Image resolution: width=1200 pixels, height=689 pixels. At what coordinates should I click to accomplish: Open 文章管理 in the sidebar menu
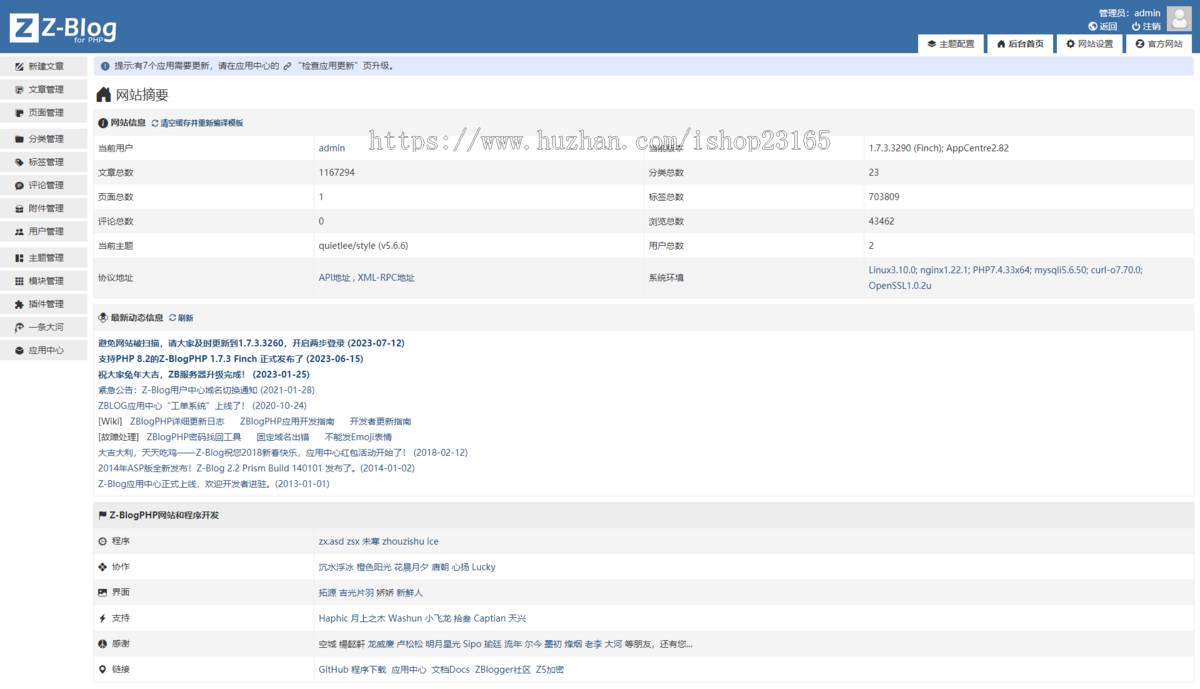click(x=44, y=89)
